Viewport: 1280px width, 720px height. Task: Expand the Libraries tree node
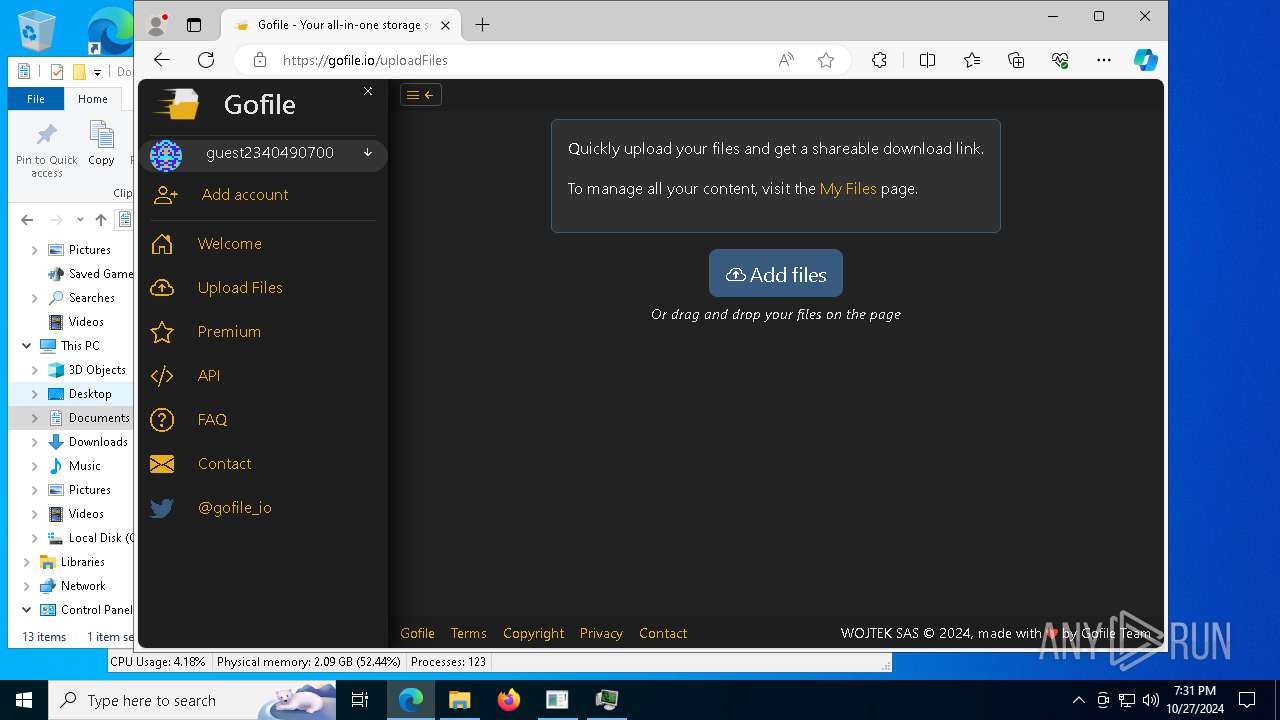(x=26, y=562)
